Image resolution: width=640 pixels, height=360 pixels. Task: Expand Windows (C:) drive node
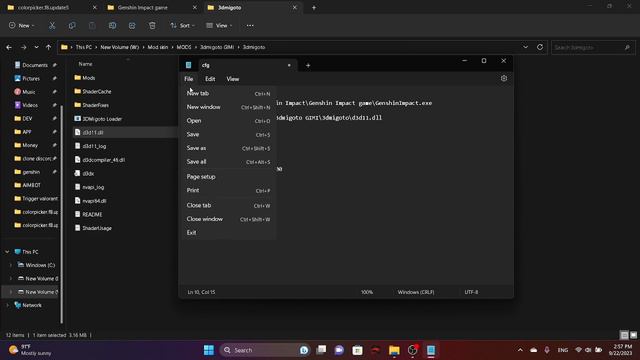click(x=11, y=265)
